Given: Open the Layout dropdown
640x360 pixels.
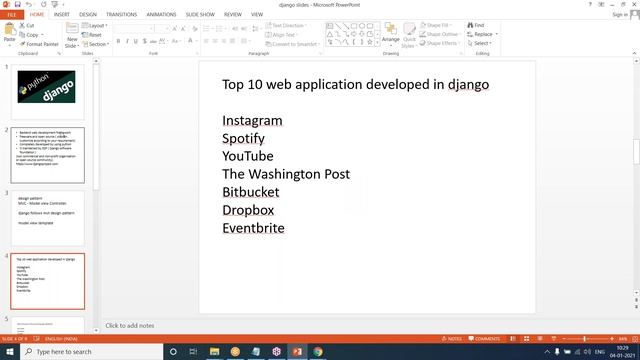Looking at the screenshot, I should click(95, 25).
